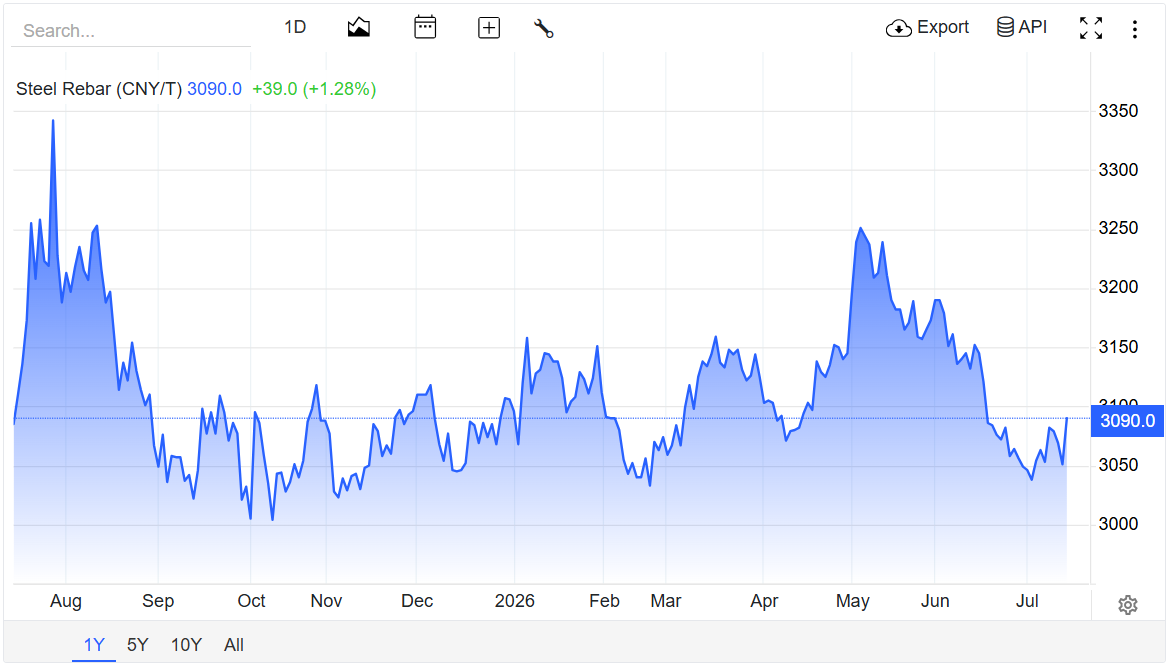The image size is (1170, 667).
Task: Click the API text link
Action: pos(1033,28)
